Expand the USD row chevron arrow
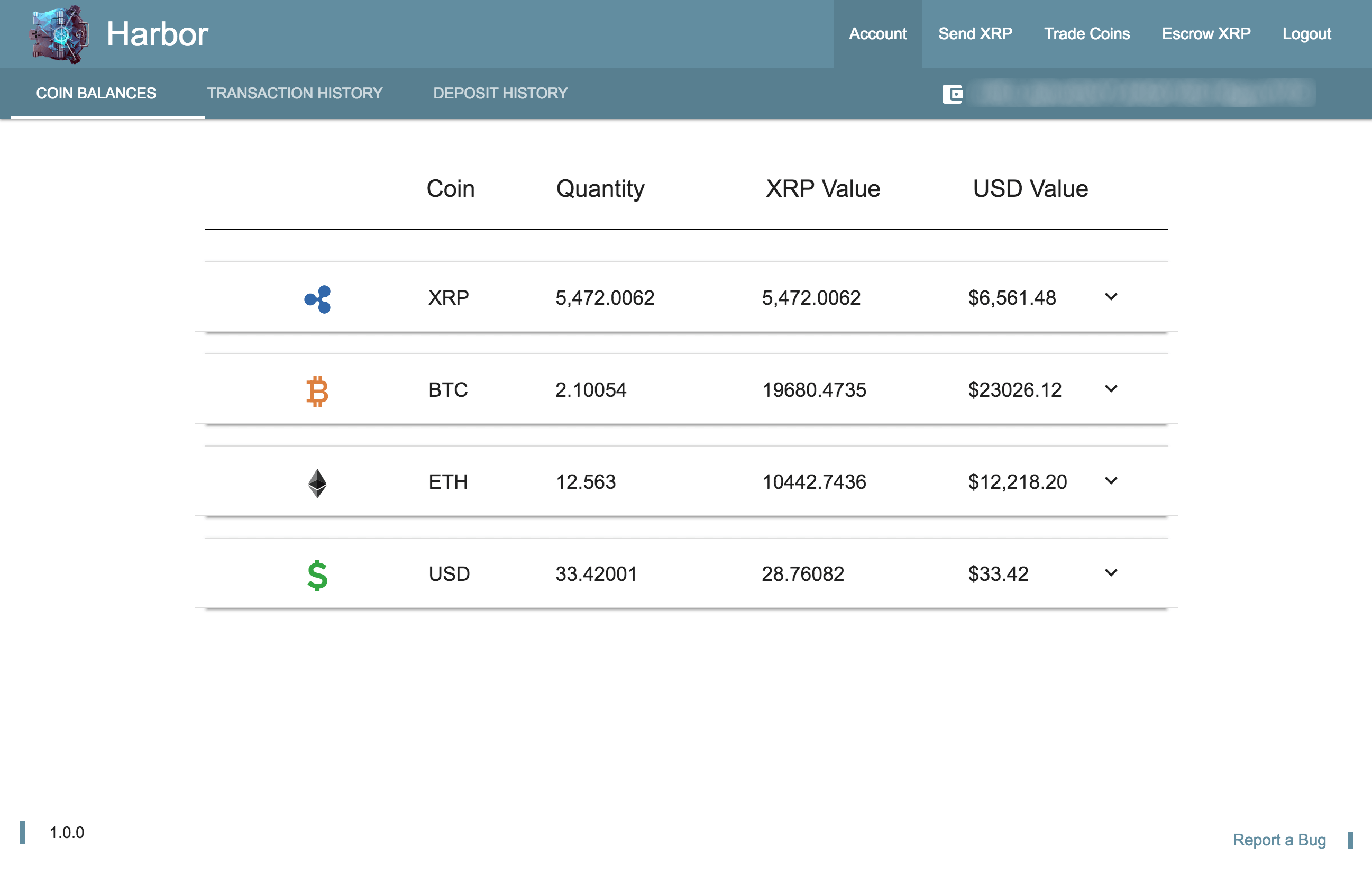This screenshot has height=874, width=1372. click(x=1111, y=573)
